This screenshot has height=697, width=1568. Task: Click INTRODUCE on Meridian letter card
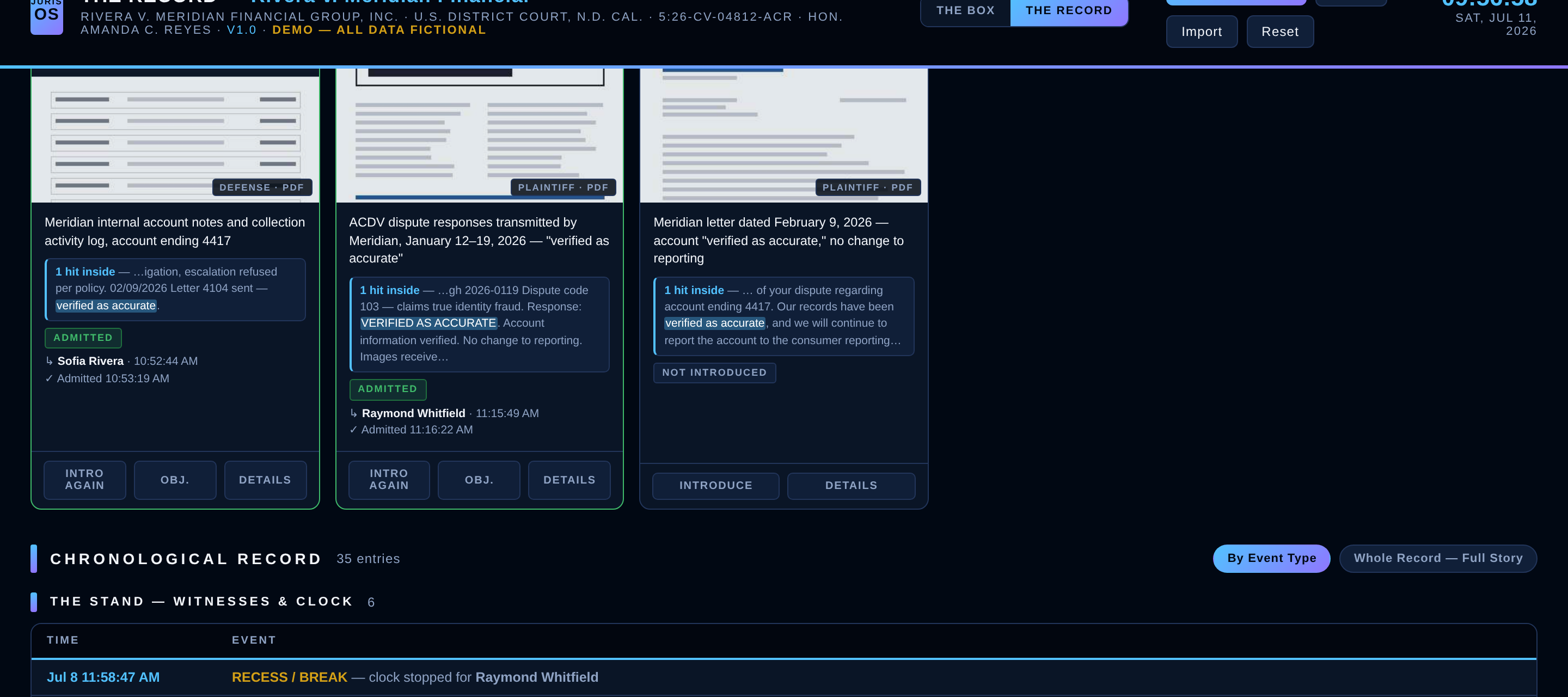(716, 486)
